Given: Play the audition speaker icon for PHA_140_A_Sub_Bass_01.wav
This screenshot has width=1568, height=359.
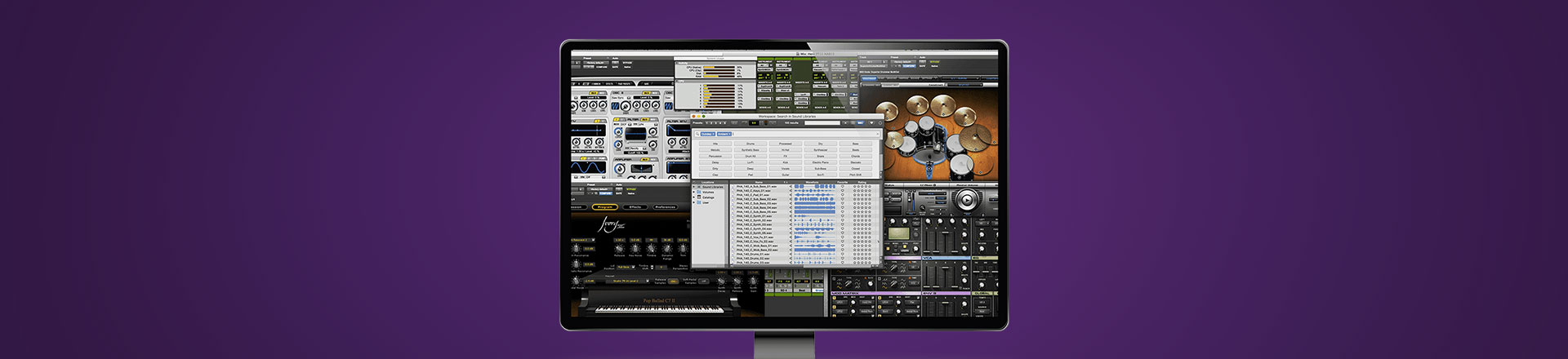Looking at the screenshot, I should pos(791,186).
